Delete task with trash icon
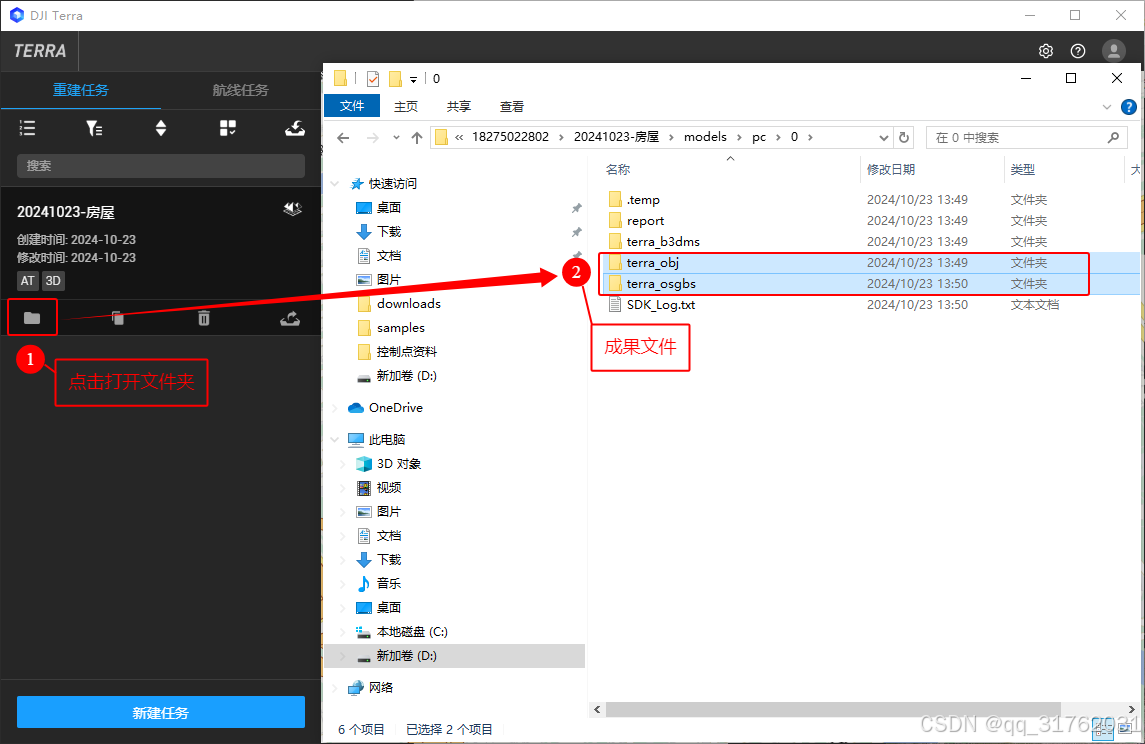Viewport: 1145px width, 744px height. (204, 318)
